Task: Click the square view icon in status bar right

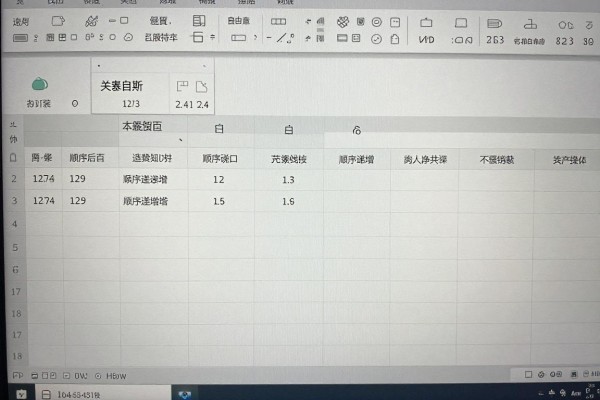Action: (x=528, y=374)
